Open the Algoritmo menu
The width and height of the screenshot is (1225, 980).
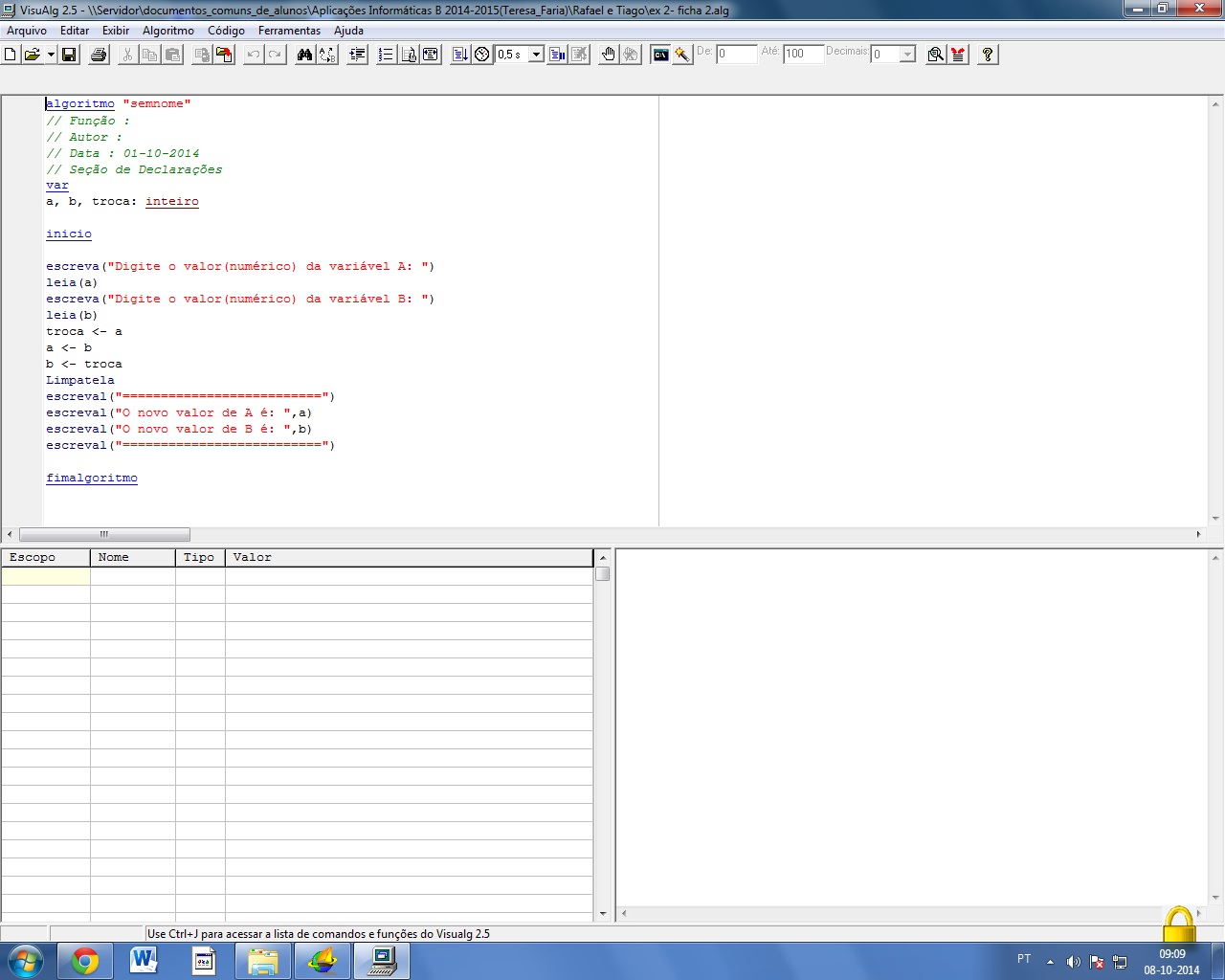tap(168, 31)
